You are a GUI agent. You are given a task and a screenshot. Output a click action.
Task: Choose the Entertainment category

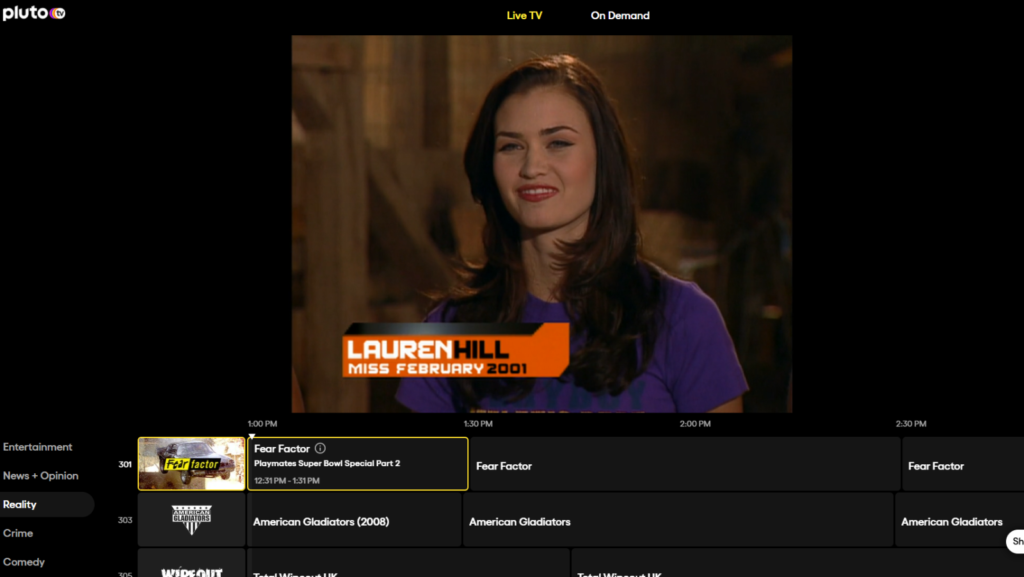tap(37, 447)
